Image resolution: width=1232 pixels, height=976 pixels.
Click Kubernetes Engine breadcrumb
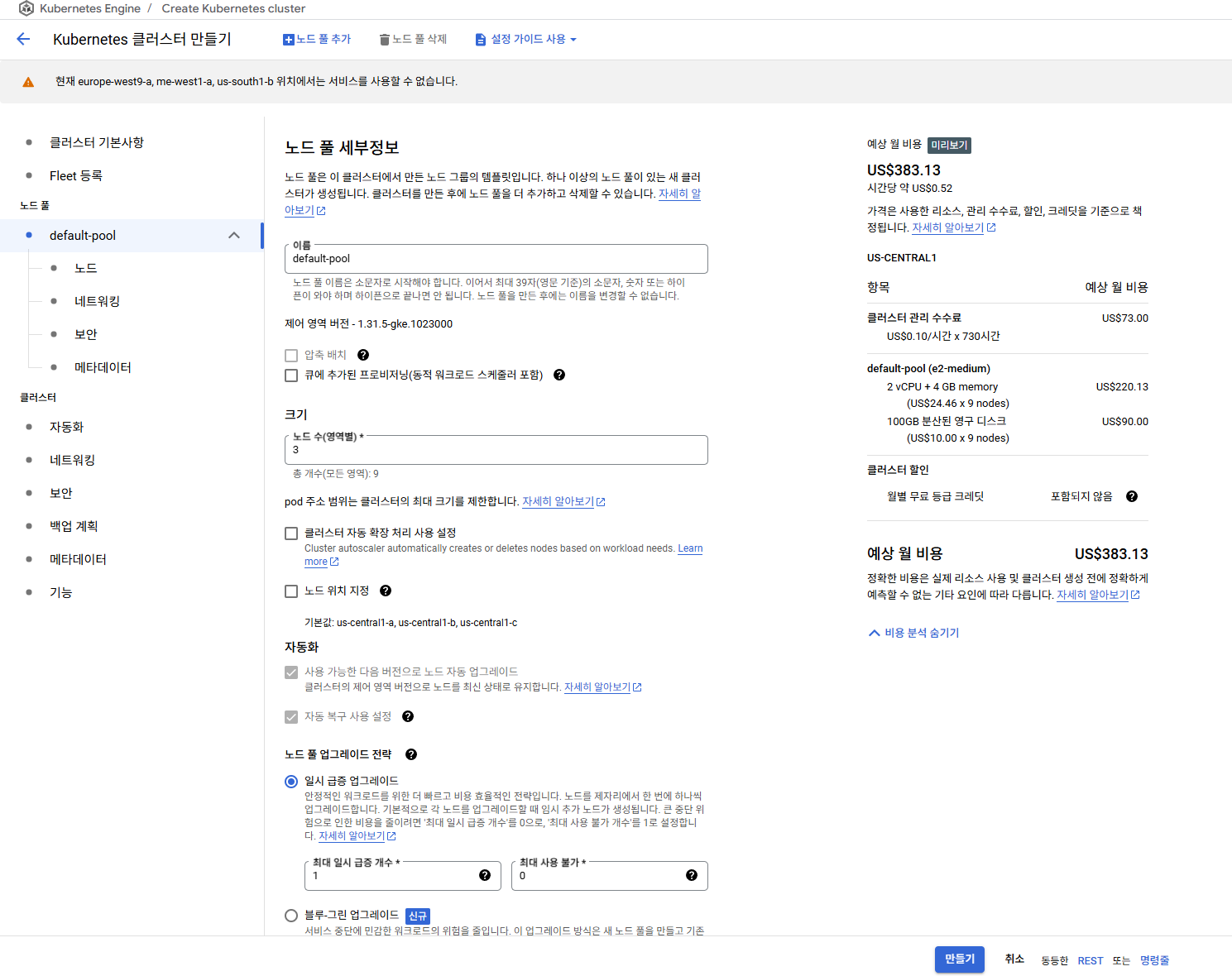(x=90, y=8)
